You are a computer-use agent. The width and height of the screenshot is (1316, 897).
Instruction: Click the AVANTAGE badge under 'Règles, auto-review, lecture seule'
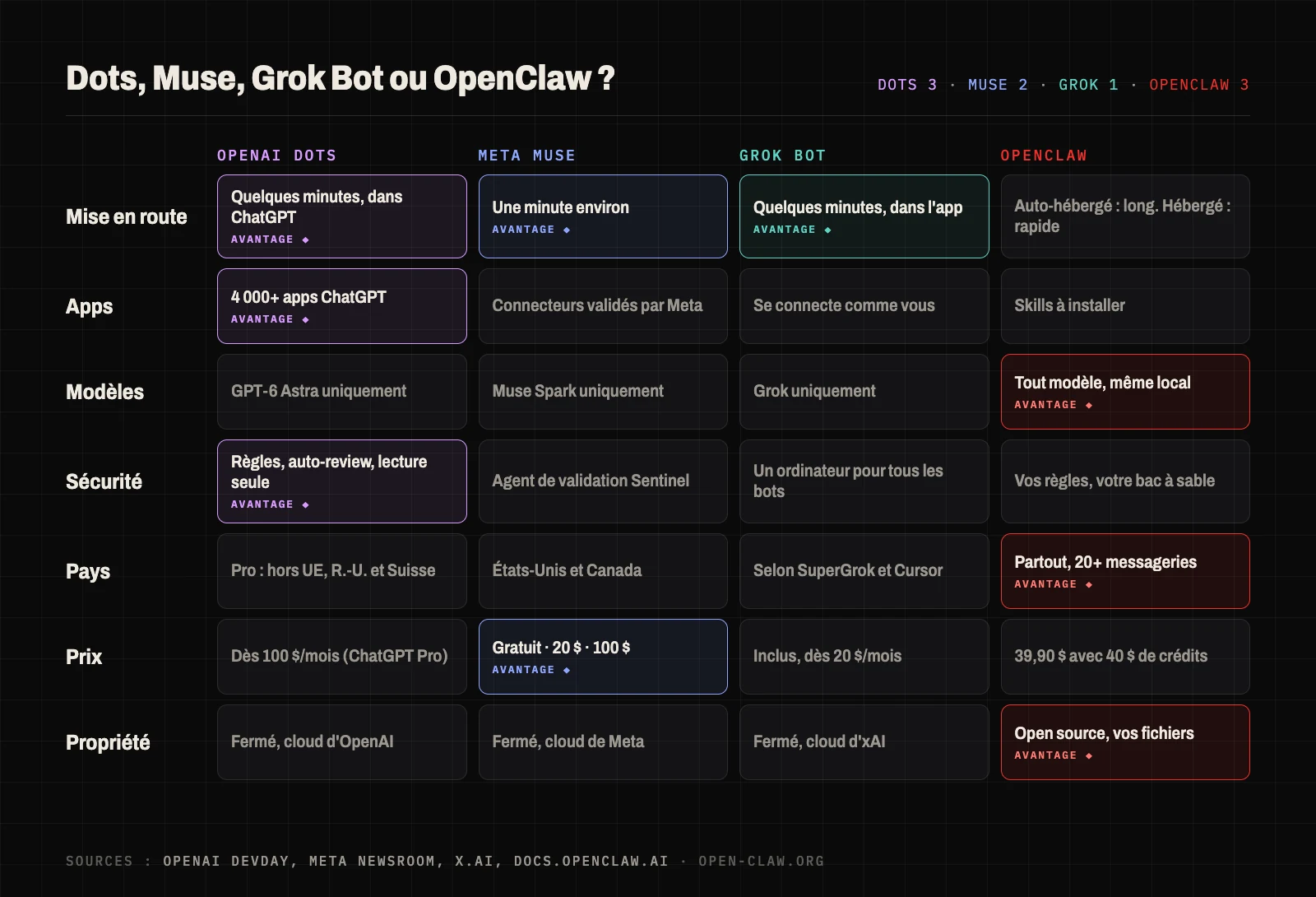[271, 504]
